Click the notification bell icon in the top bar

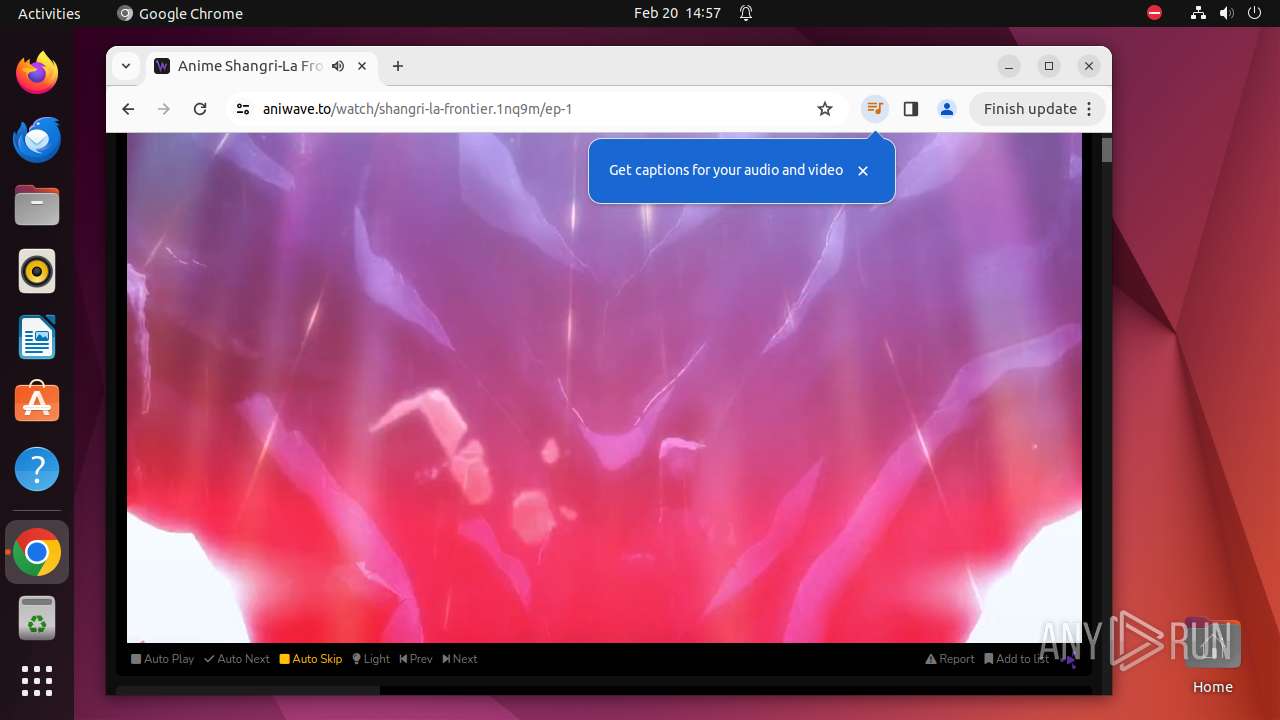point(746,13)
